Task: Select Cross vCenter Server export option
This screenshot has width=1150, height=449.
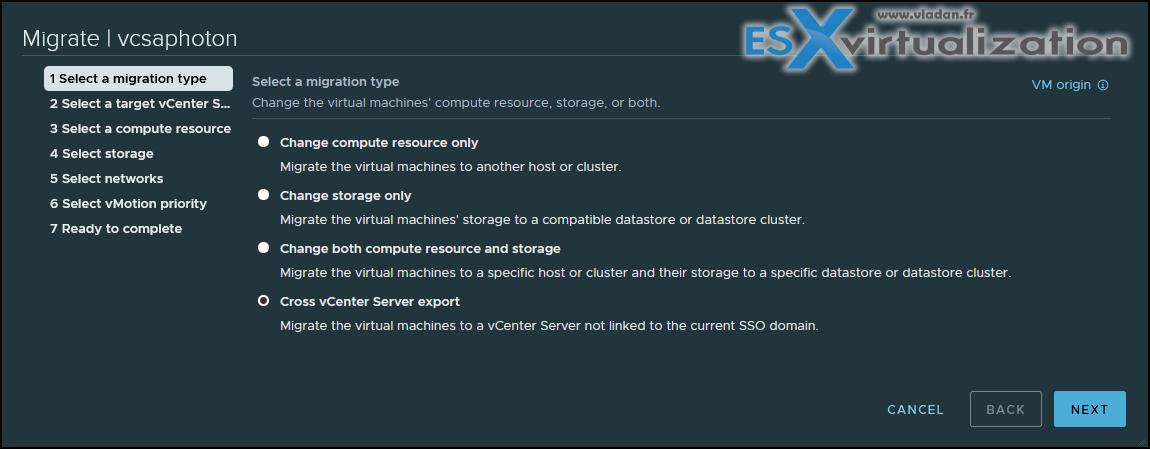Action: click(x=263, y=301)
